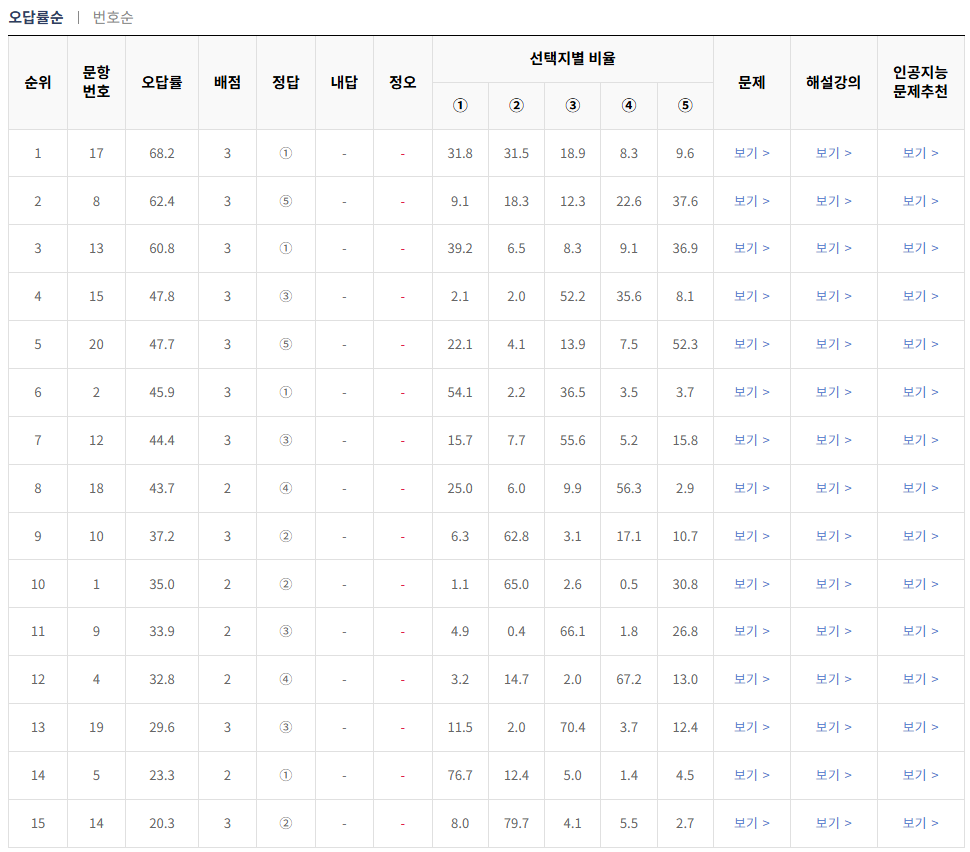Open 문제 보기 for question 1
Viewport: 970px width, 852px height.
click(751, 584)
